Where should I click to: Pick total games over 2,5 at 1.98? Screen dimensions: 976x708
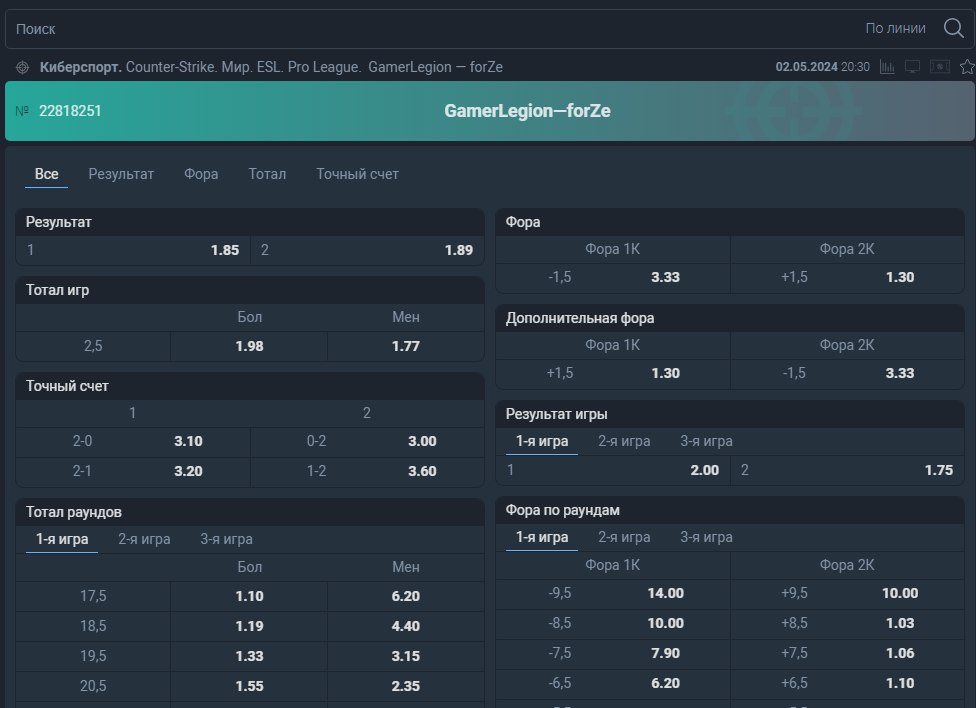click(249, 346)
